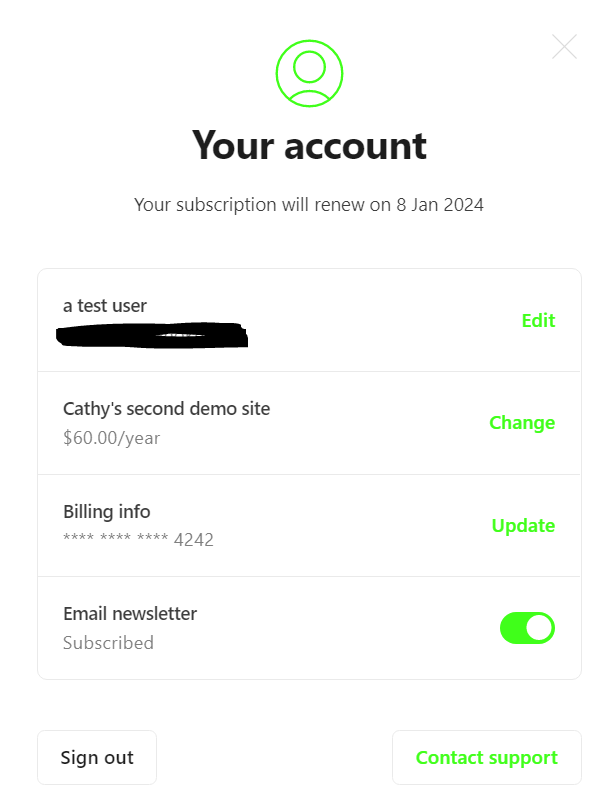Edit the test user profile details

click(538, 321)
